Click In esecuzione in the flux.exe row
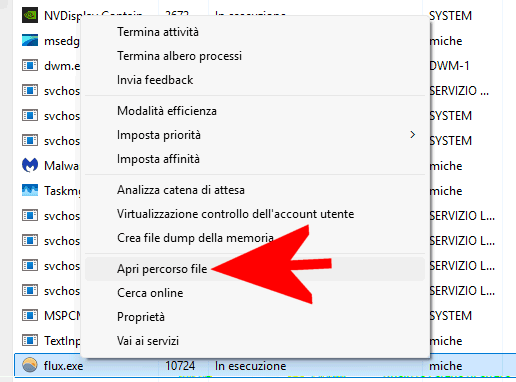This screenshot has height=382, width=516. 251,366
